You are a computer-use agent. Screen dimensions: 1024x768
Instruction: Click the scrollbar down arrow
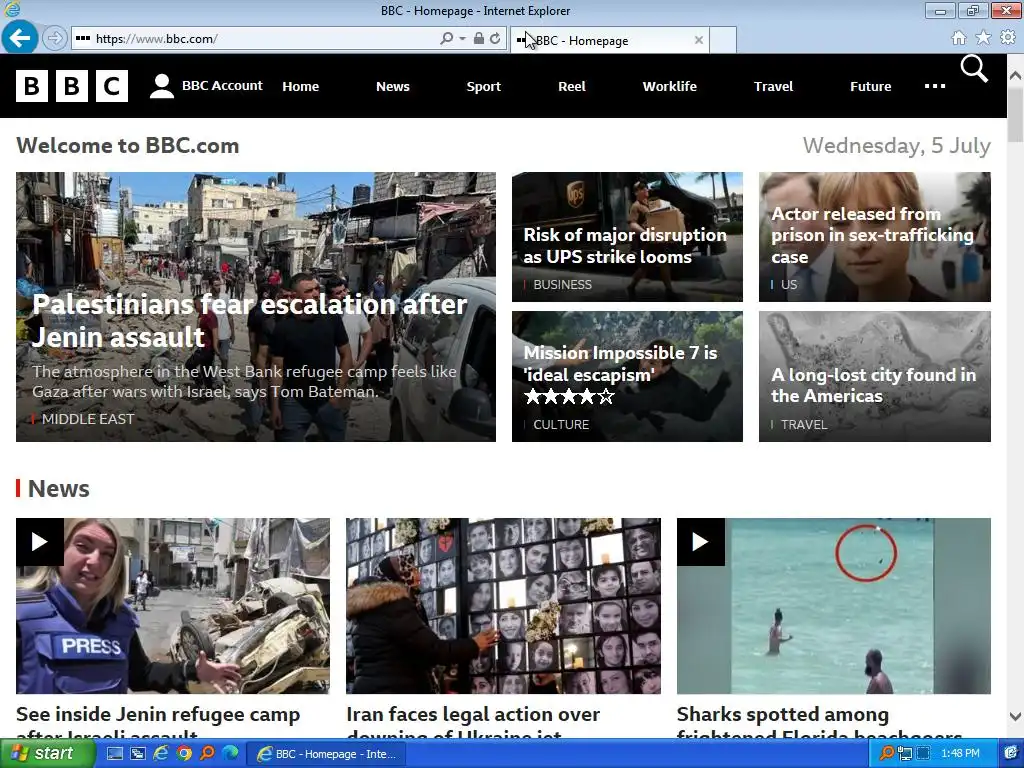[x=1016, y=716]
